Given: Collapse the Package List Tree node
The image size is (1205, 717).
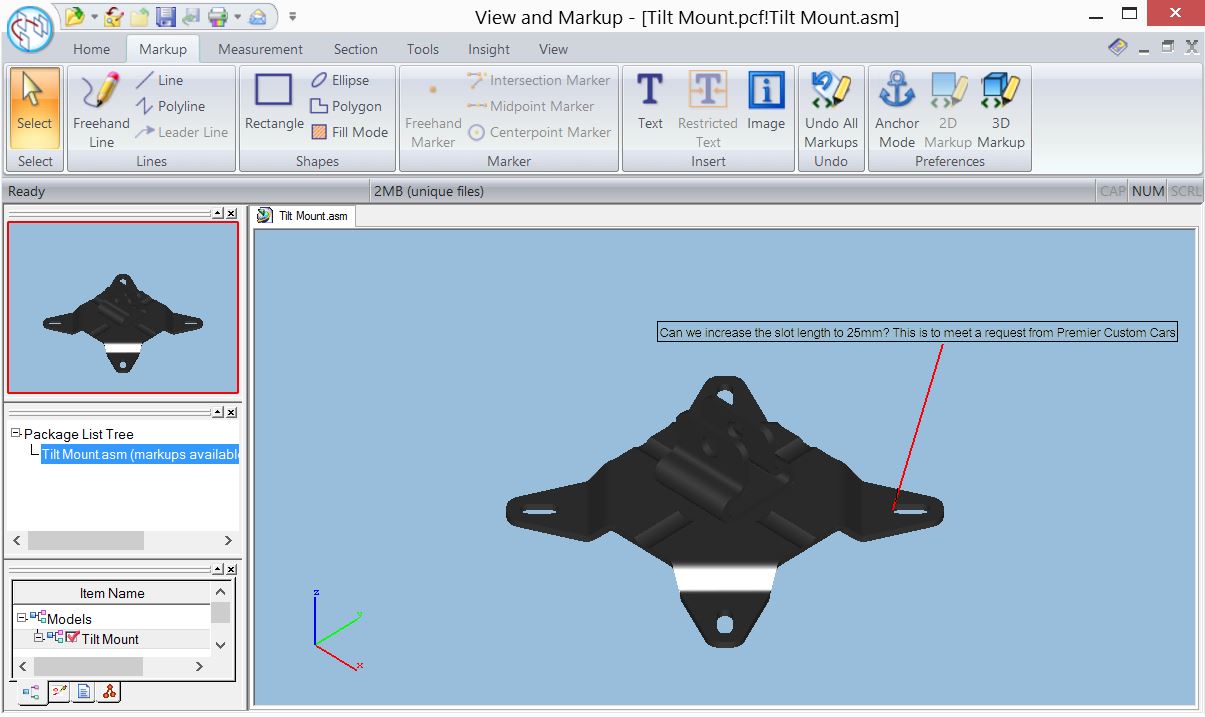Looking at the screenshot, I should click(16, 434).
